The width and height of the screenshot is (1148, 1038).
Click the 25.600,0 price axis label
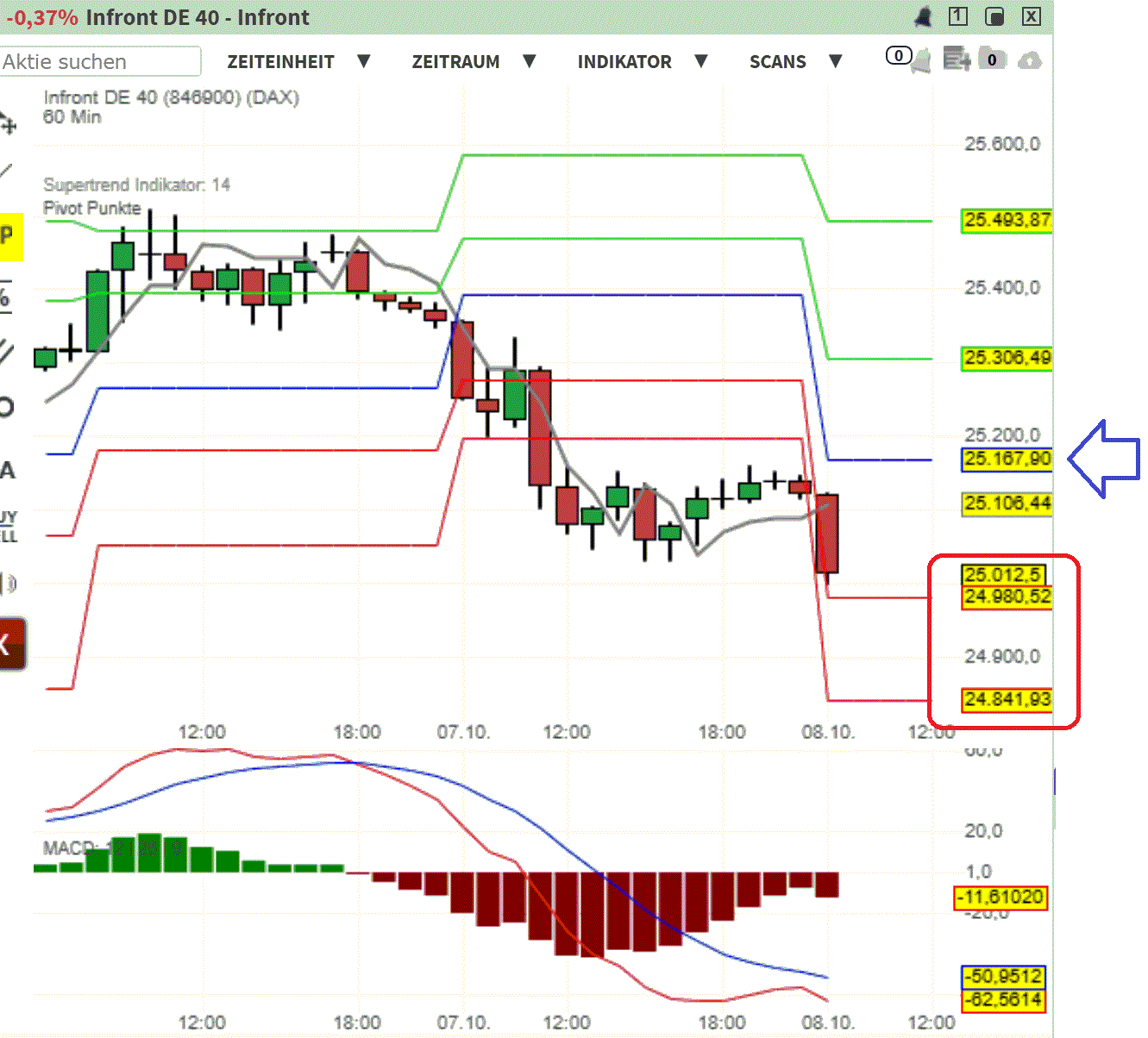click(x=1002, y=144)
